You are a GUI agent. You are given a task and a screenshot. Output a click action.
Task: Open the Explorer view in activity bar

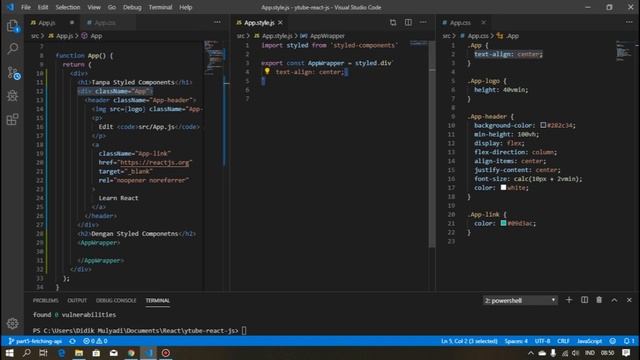click(13, 26)
